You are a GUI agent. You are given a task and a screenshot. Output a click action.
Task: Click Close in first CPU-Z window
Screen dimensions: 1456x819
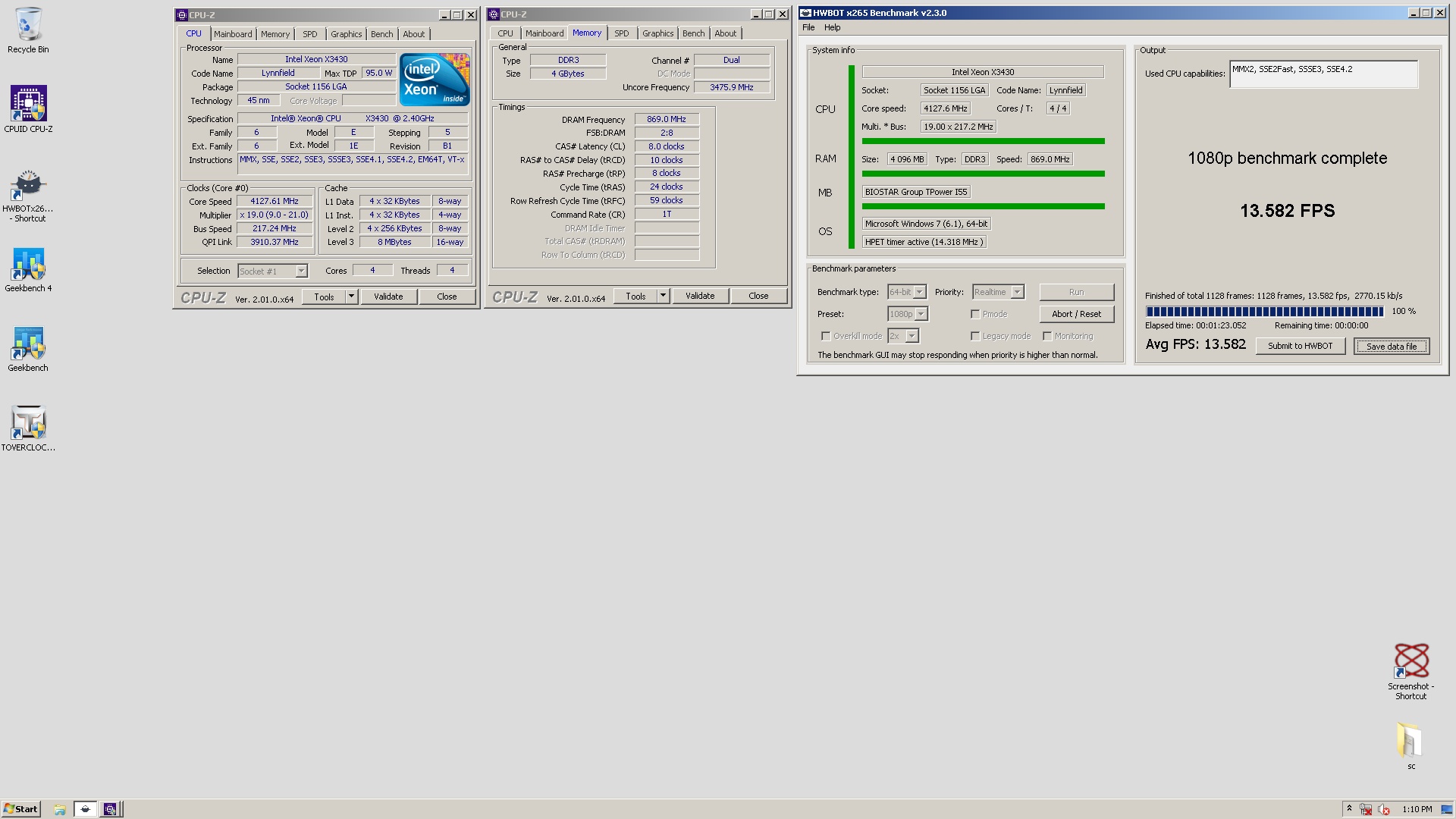(x=447, y=297)
